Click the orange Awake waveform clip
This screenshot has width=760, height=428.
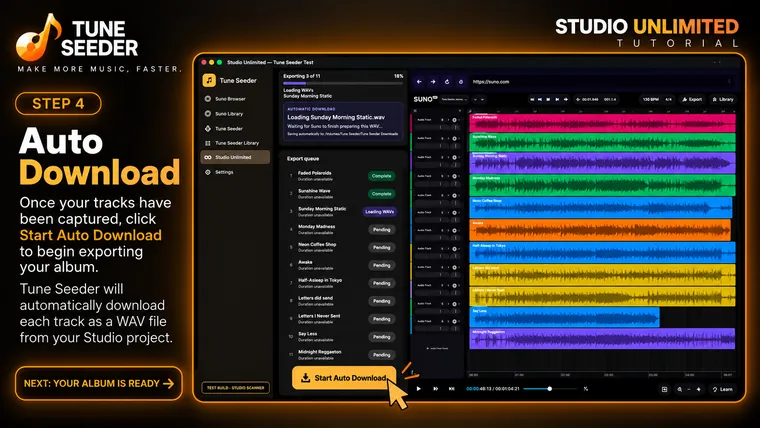tap(600, 230)
